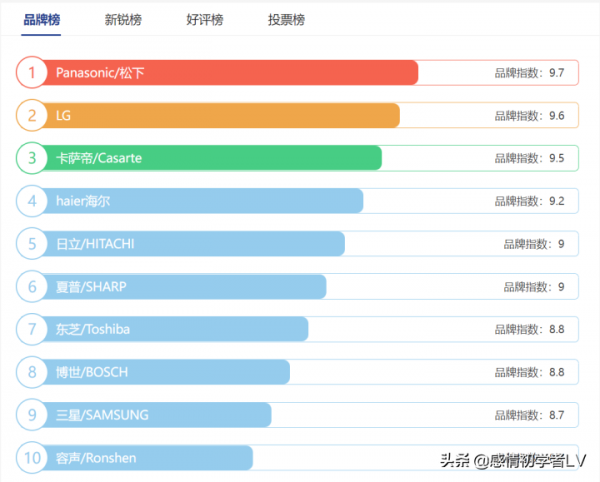Open the 新锐榜 tab
This screenshot has height=482, width=600.
(123, 19)
